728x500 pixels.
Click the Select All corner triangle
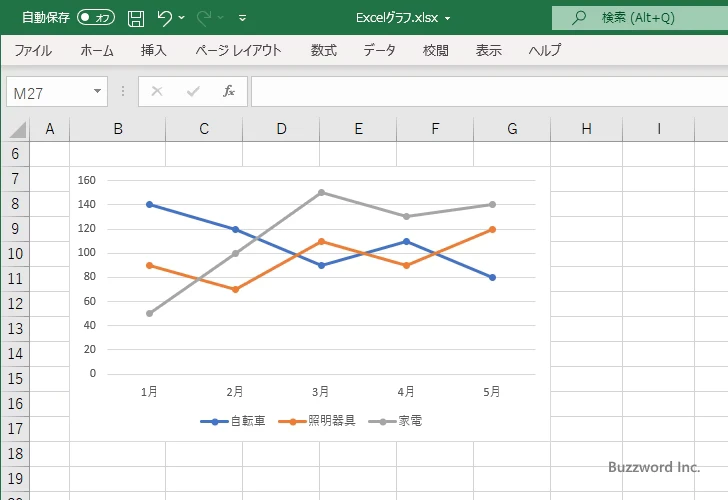[18, 130]
